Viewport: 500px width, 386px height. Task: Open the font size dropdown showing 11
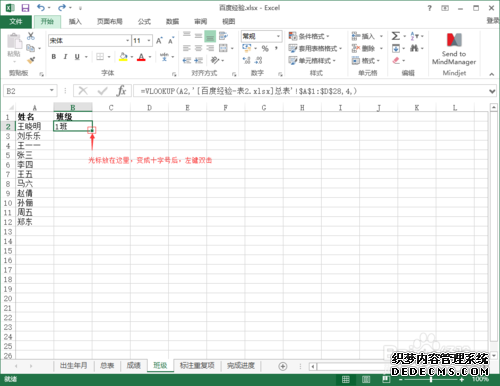coord(149,41)
